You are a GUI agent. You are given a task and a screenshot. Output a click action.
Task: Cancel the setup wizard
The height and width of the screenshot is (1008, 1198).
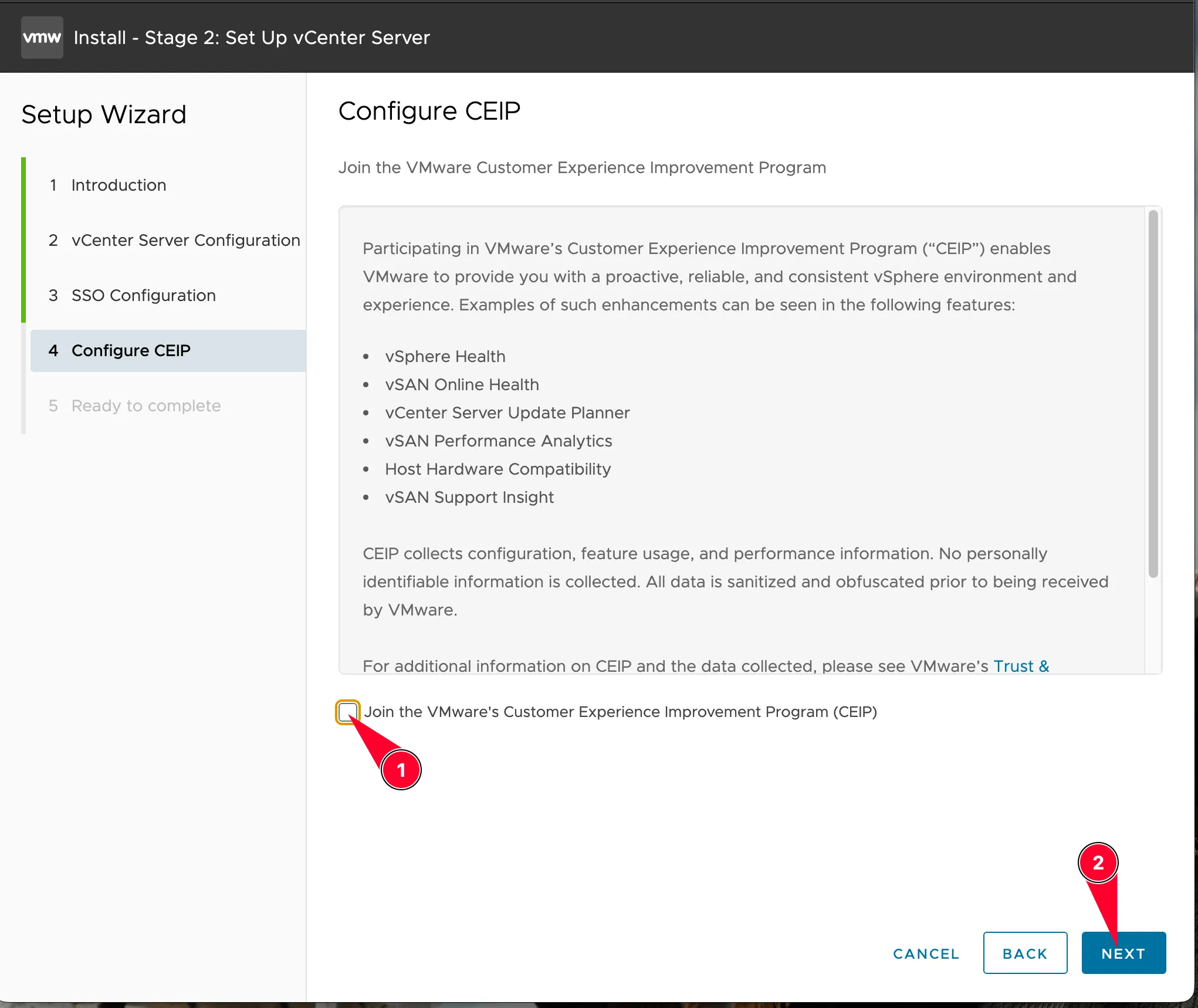click(x=926, y=953)
